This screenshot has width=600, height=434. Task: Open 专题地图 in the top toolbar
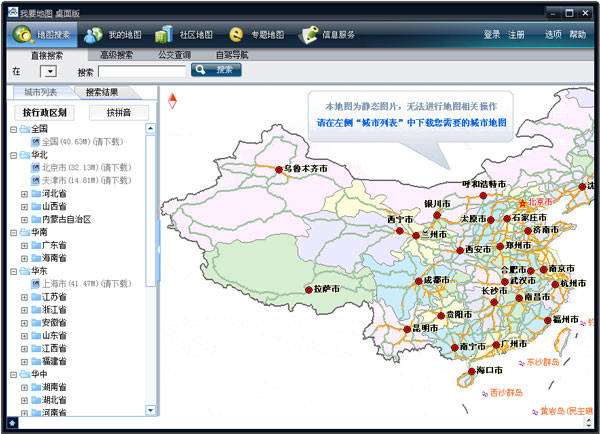click(257, 35)
